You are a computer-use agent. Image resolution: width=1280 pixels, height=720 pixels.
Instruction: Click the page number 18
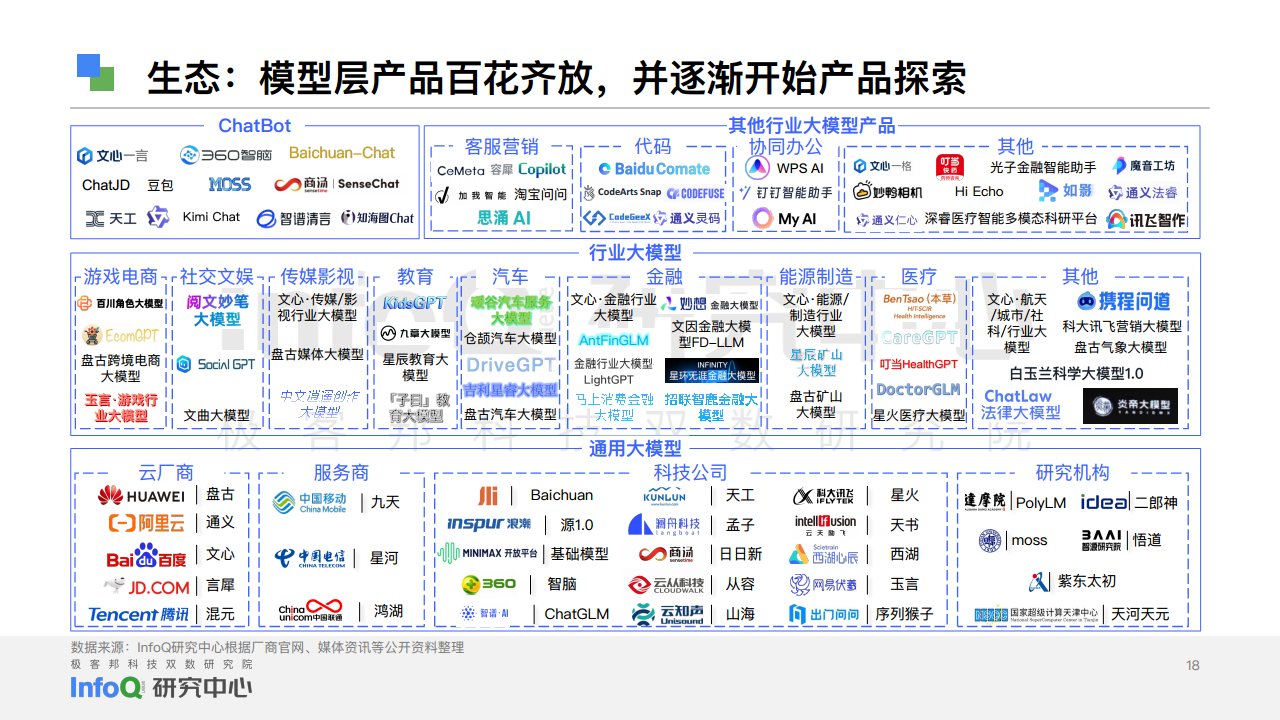click(1192, 665)
